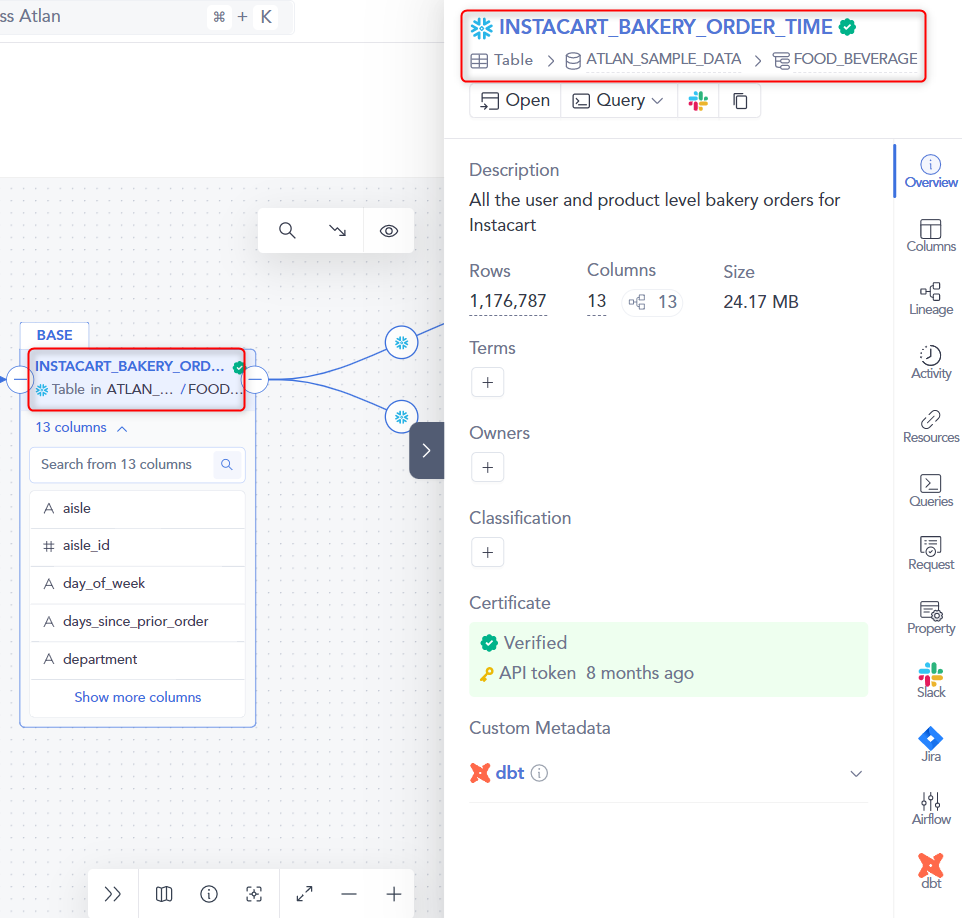The image size is (962, 918).
Task: Switch to the Columns tab in the sidebar
Action: [x=930, y=232]
